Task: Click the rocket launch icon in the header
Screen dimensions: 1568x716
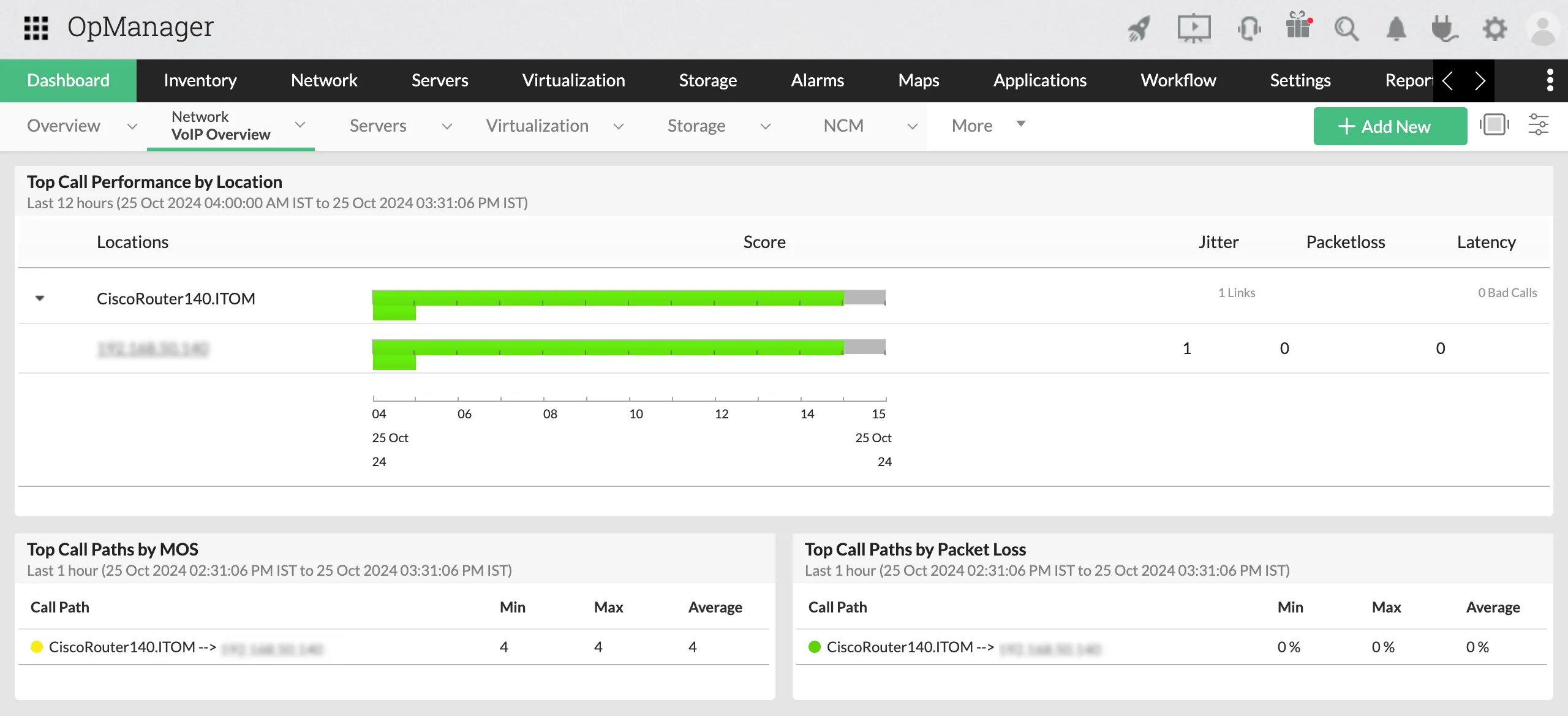Action: click(x=1139, y=28)
